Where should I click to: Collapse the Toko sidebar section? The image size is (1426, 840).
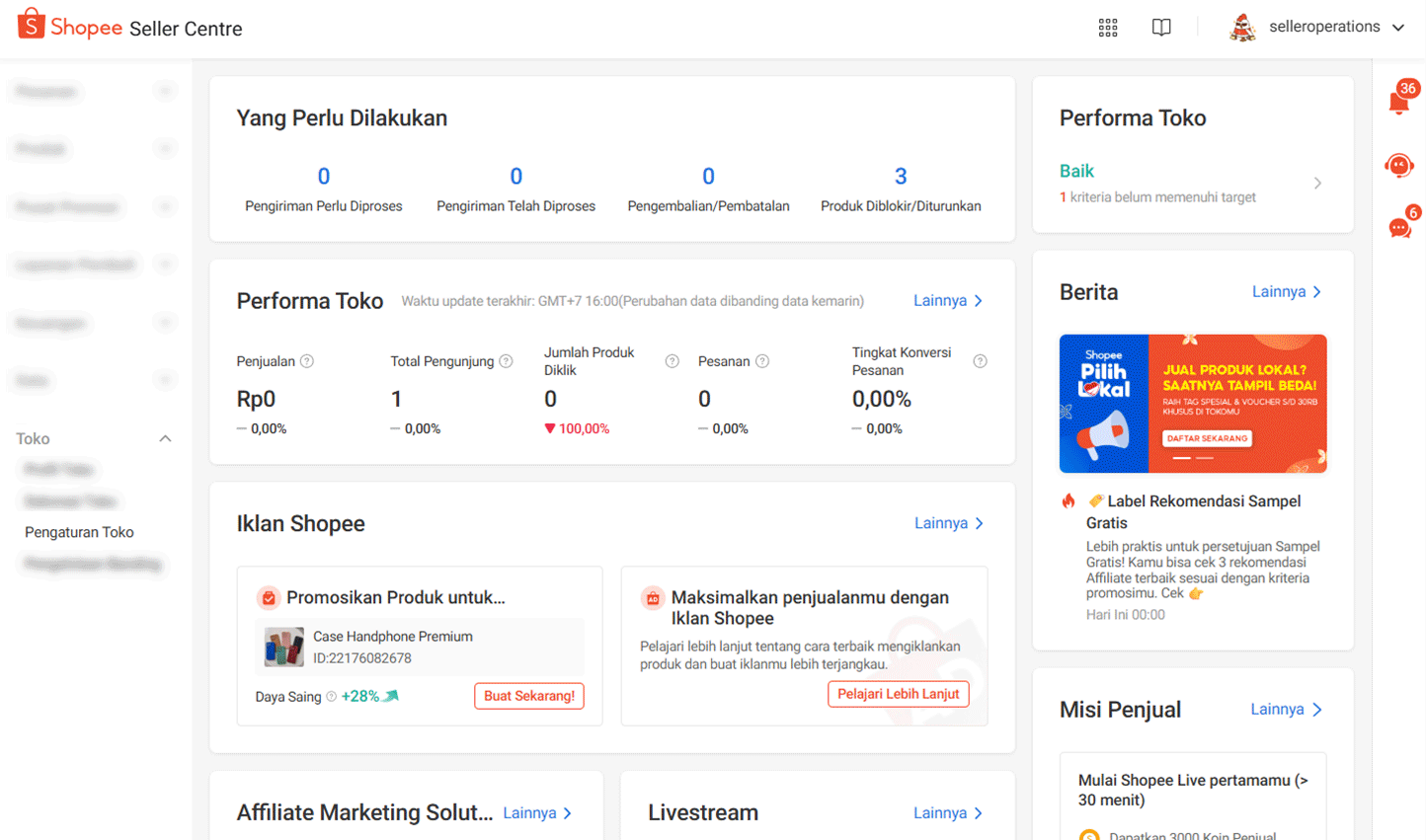coord(165,438)
